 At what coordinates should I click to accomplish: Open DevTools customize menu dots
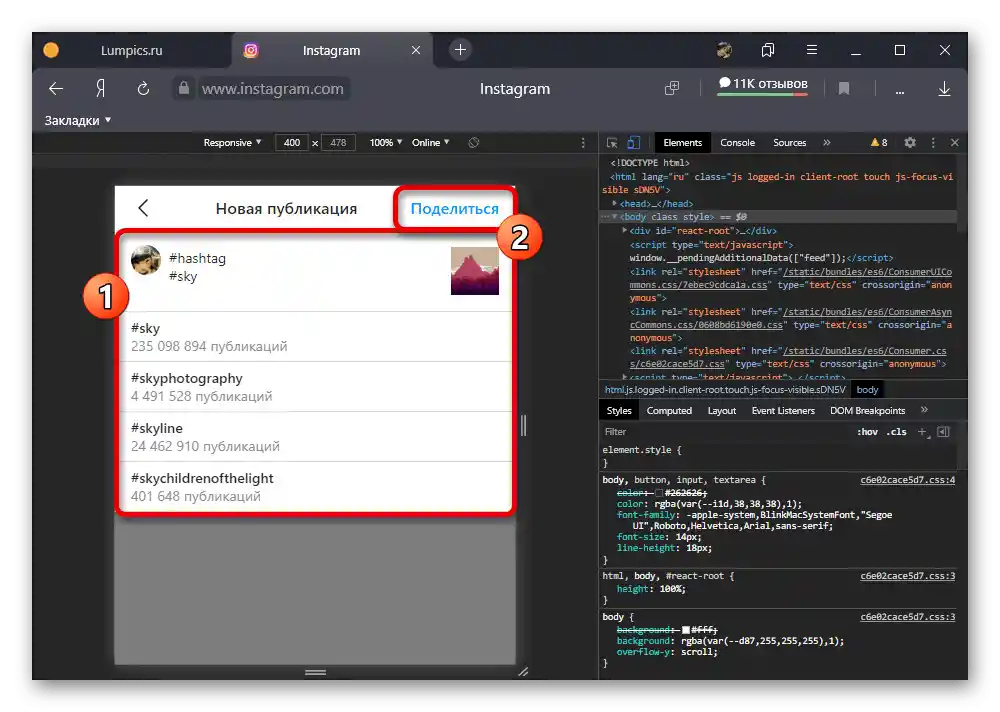[933, 143]
